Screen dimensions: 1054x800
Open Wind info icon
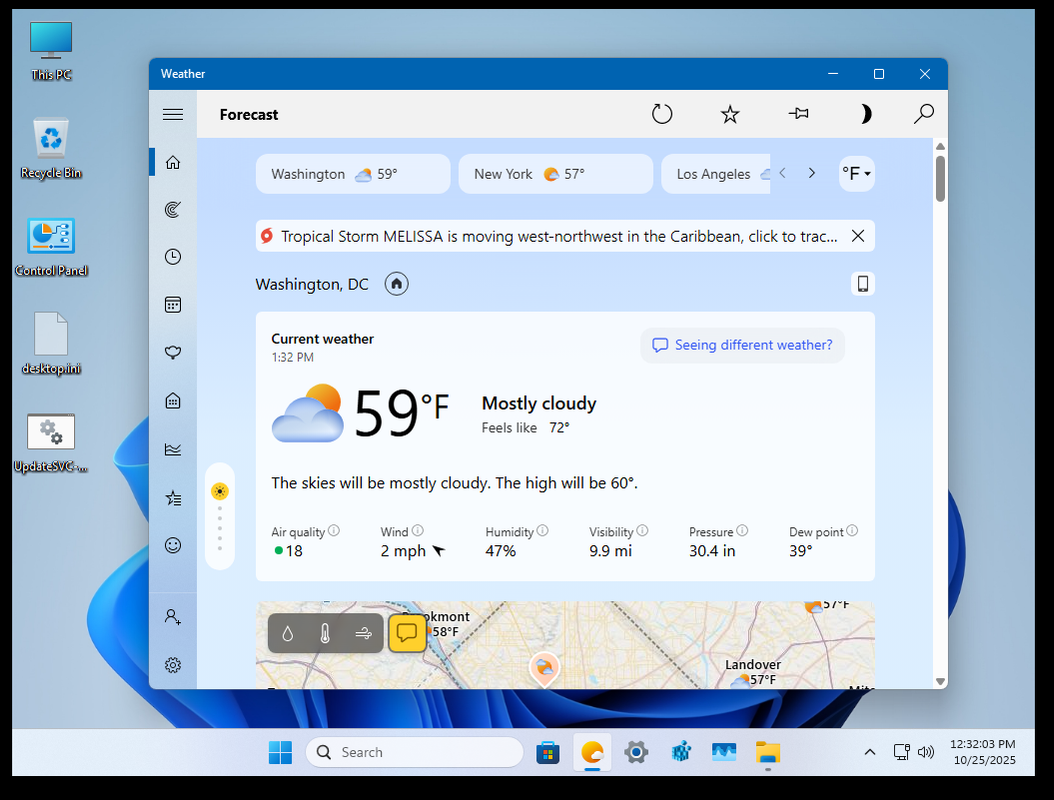(417, 530)
